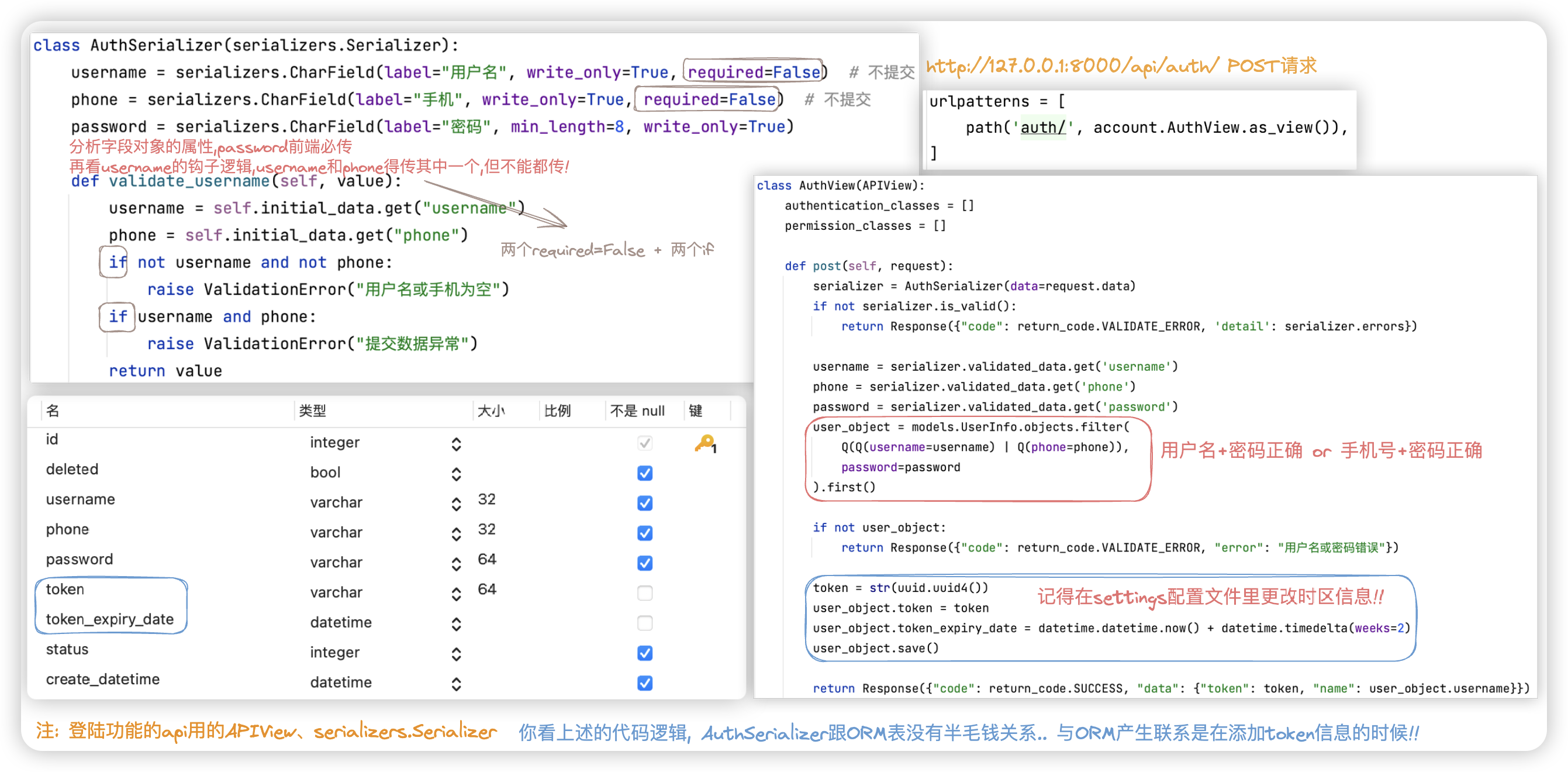This screenshot has width=1568, height=772.
Task: Toggle the not-null checkbox for status
Action: pyautogui.click(x=645, y=653)
